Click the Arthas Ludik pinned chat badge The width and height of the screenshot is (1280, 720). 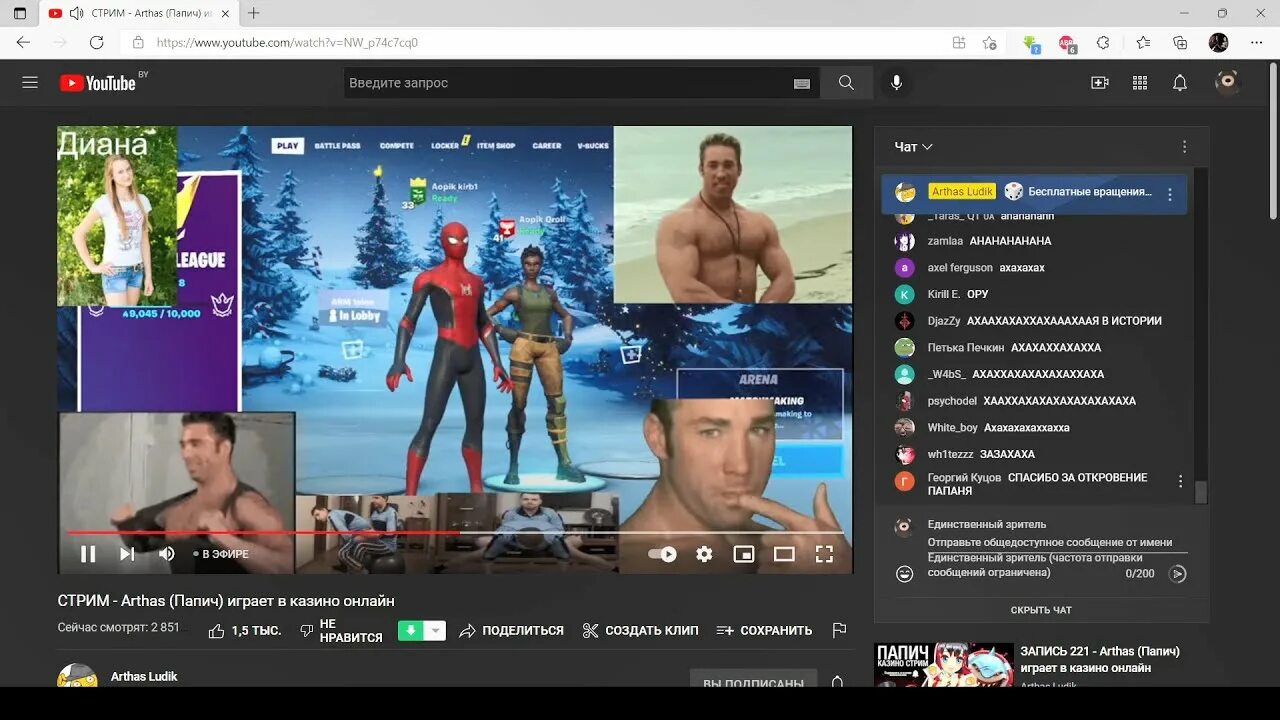(962, 191)
